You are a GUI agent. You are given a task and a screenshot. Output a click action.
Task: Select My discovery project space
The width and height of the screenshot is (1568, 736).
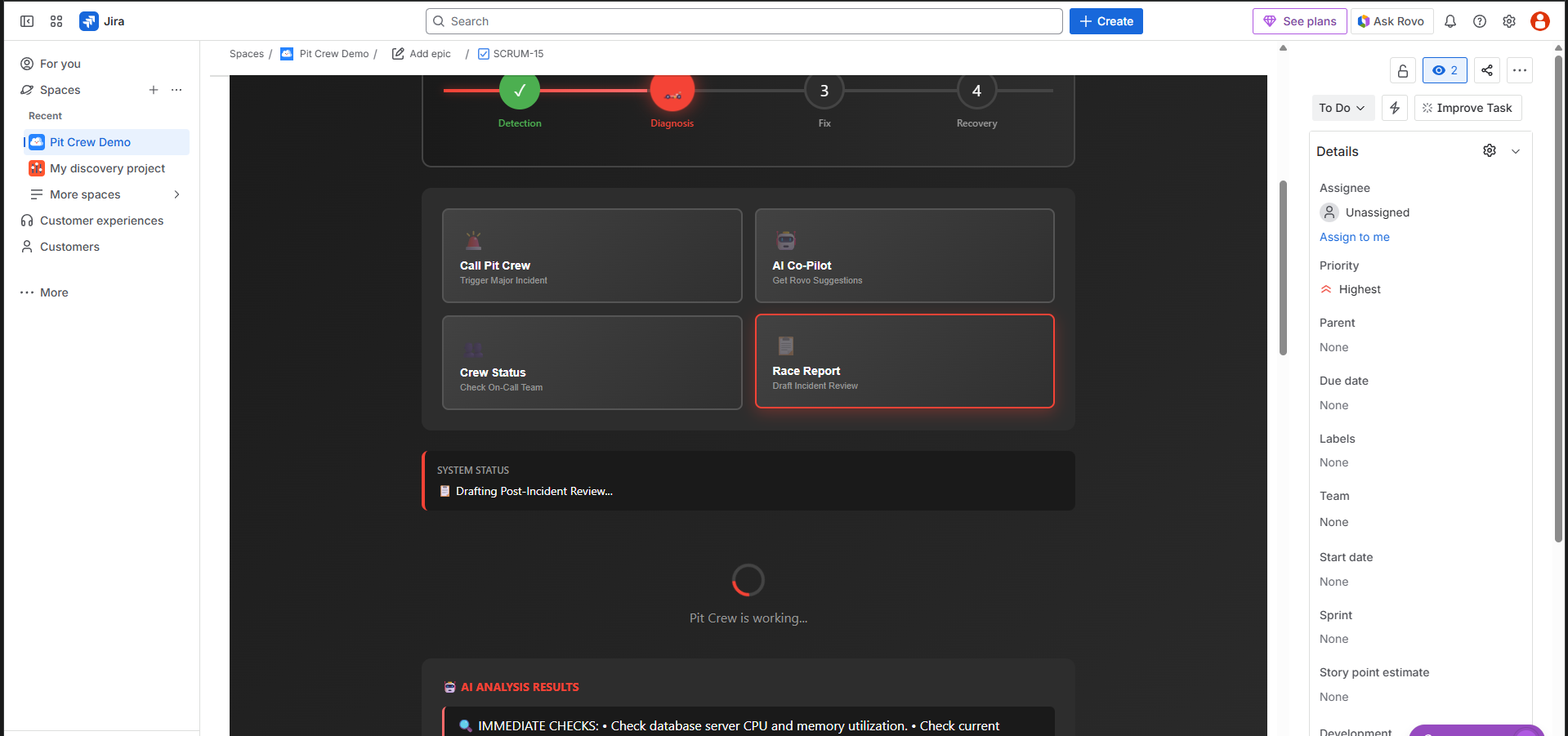click(107, 168)
